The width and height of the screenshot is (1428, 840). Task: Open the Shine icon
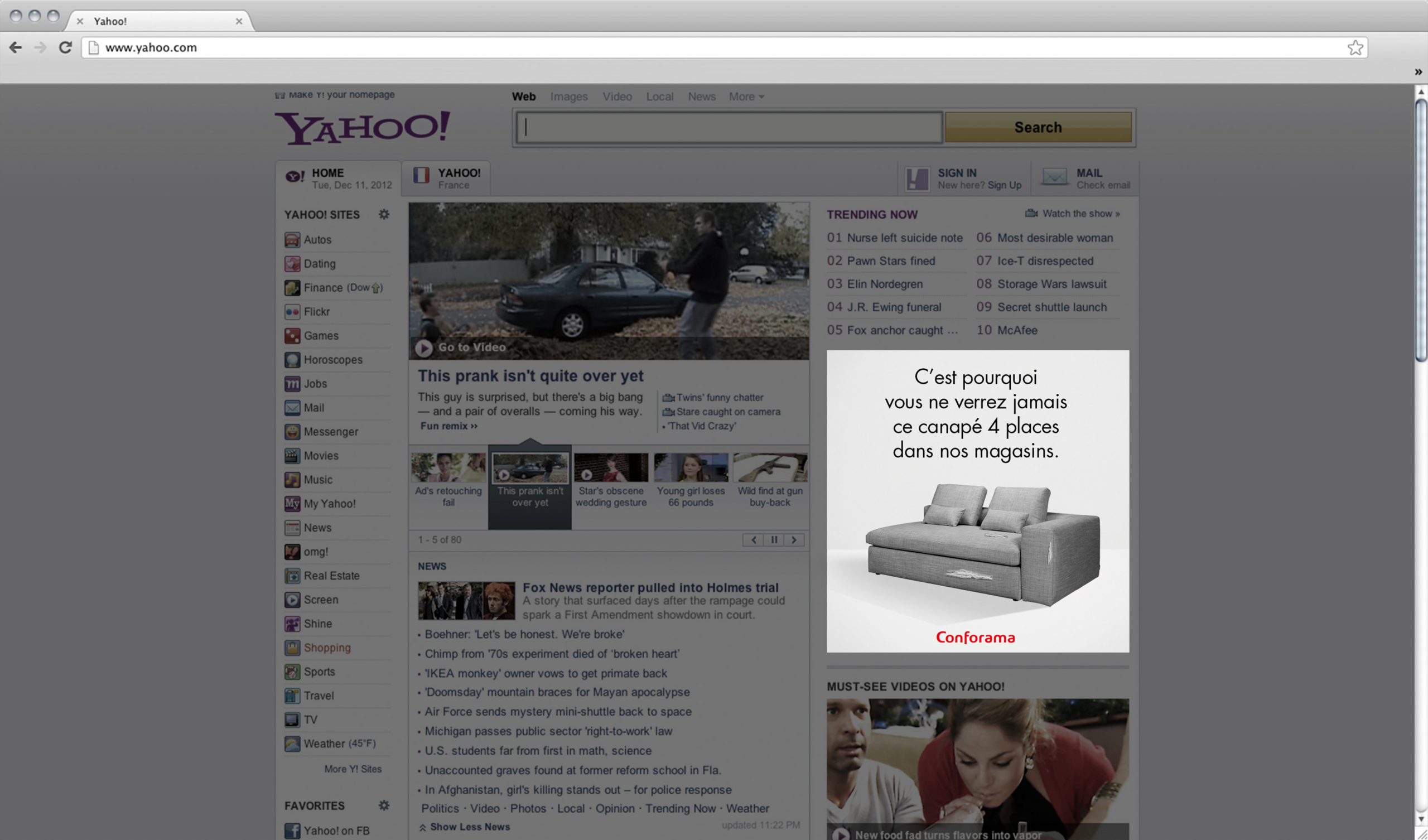(292, 624)
